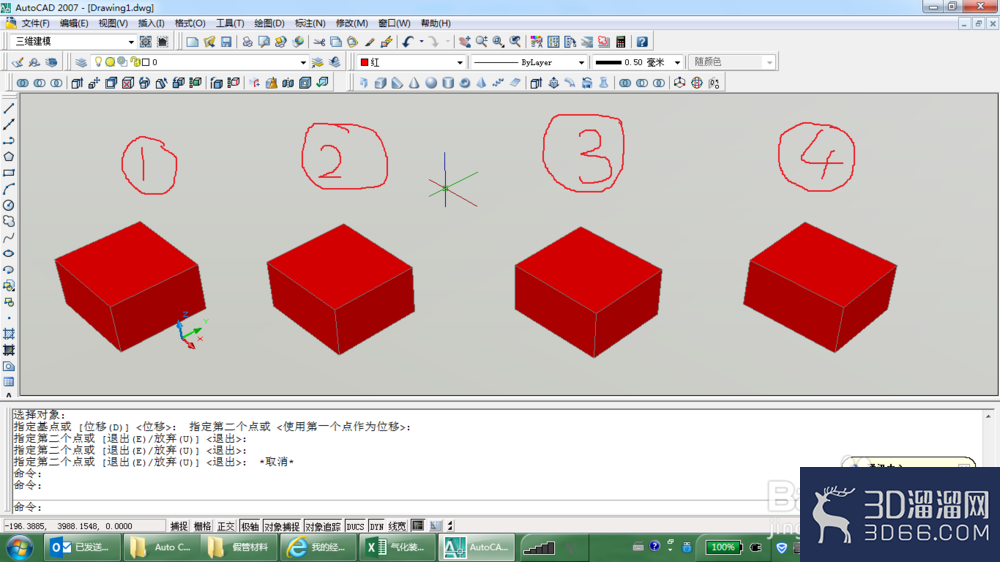Click the Copy clipboard icon

pos(336,42)
